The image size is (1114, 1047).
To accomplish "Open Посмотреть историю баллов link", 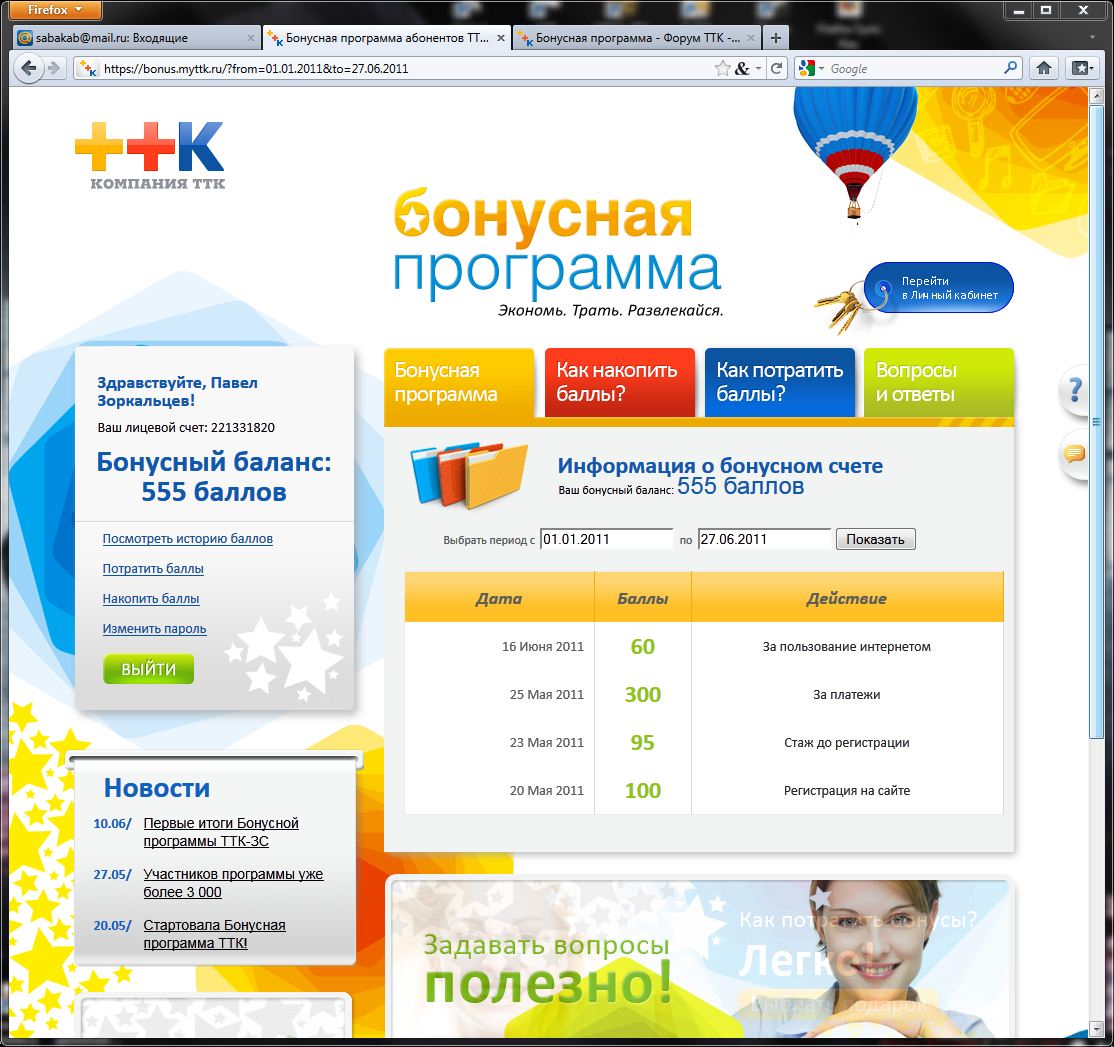I will (188, 538).
